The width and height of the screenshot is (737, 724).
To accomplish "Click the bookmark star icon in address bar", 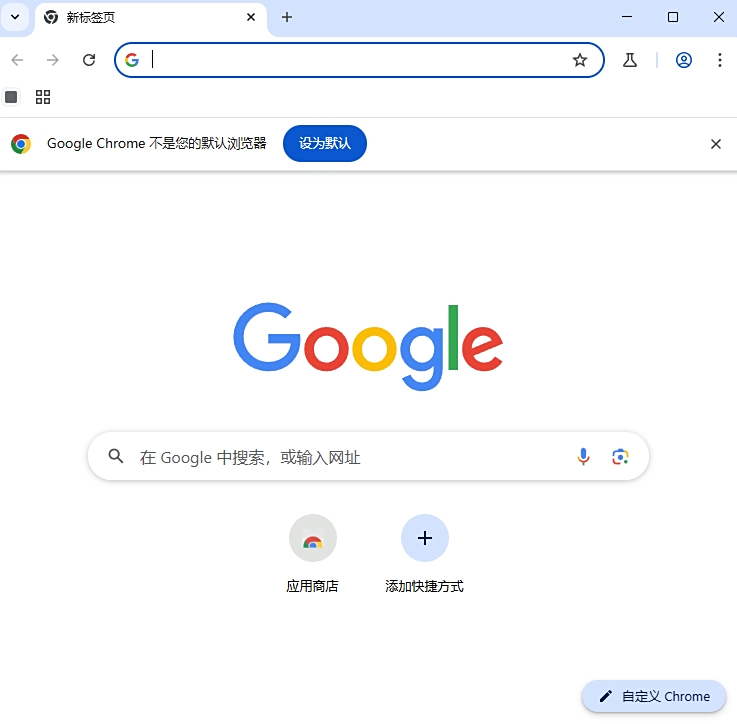I will click(580, 60).
